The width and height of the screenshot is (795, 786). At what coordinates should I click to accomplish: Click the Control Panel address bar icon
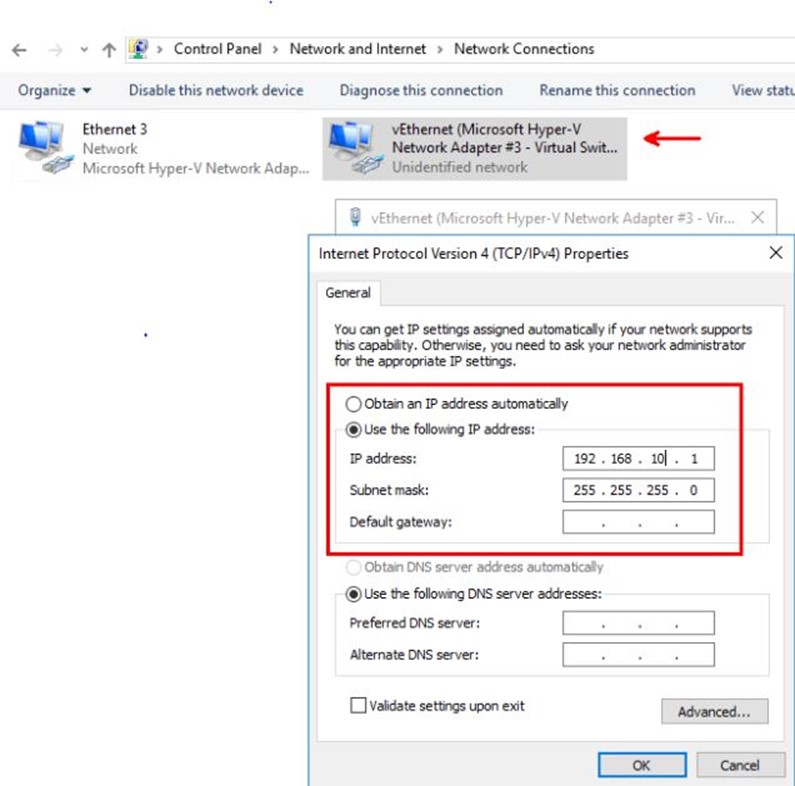[139, 49]
